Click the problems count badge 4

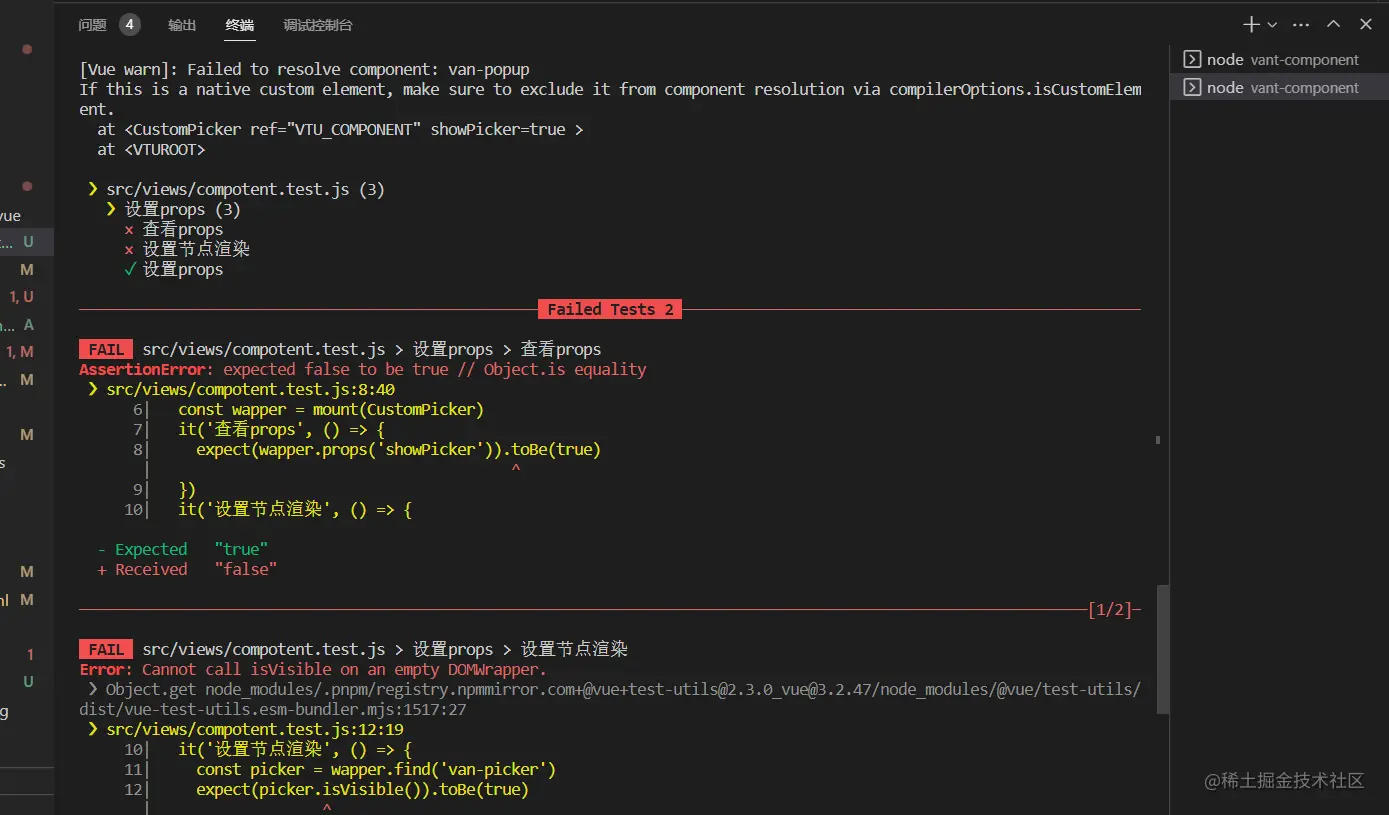tap(130, 25)
